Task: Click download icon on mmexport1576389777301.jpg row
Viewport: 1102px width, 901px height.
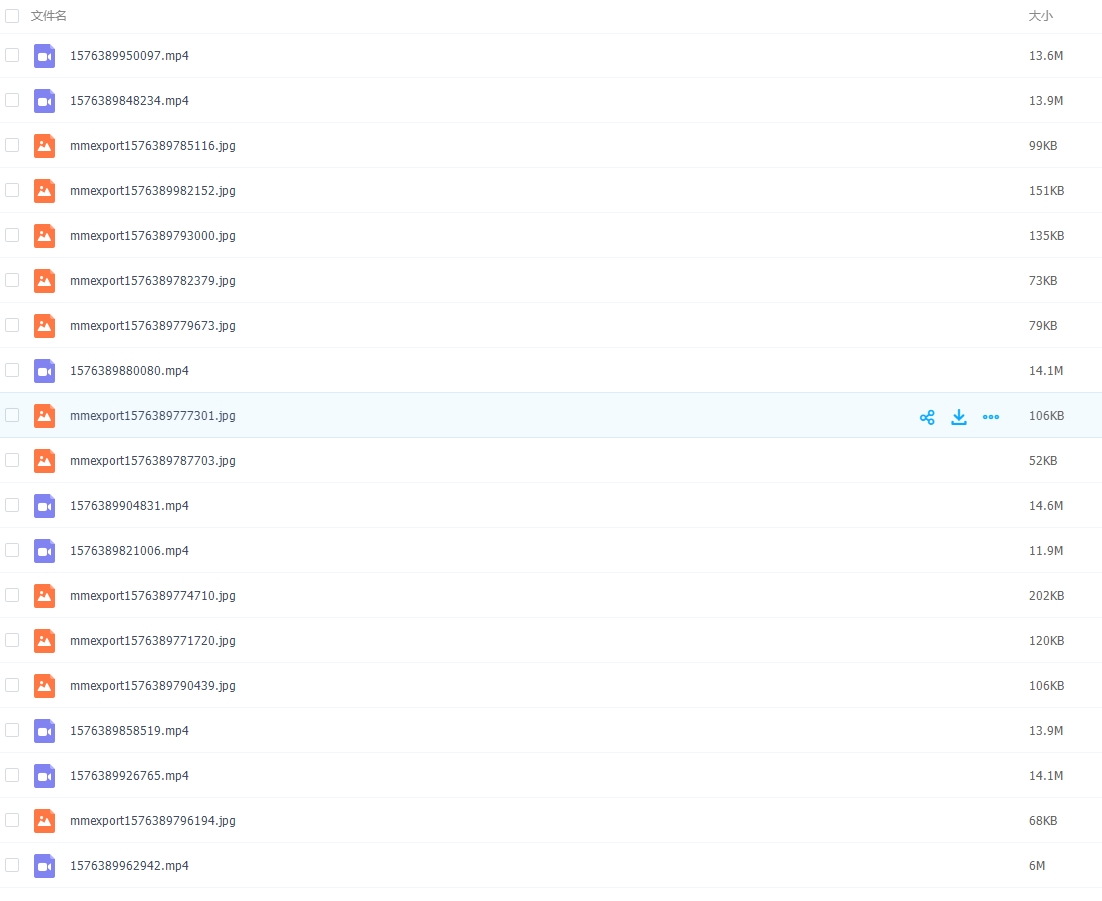Action: [x=959, y=417]
